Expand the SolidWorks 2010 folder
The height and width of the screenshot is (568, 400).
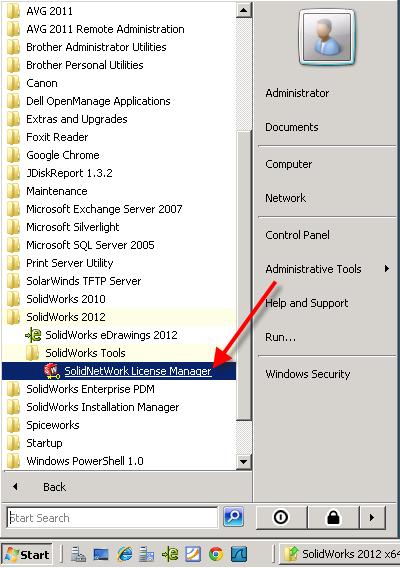coord(119,299)
